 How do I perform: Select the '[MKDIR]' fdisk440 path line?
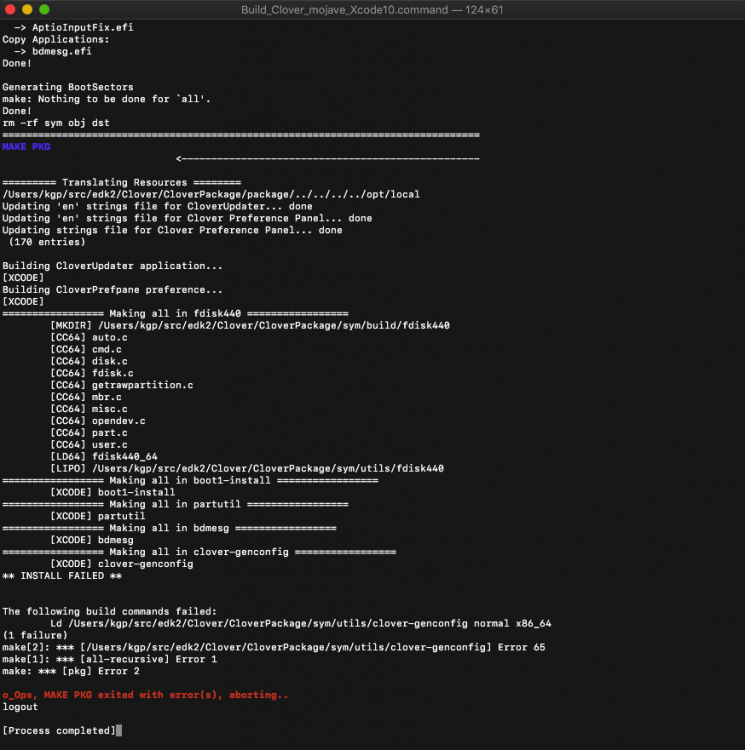tap(250, 326)
